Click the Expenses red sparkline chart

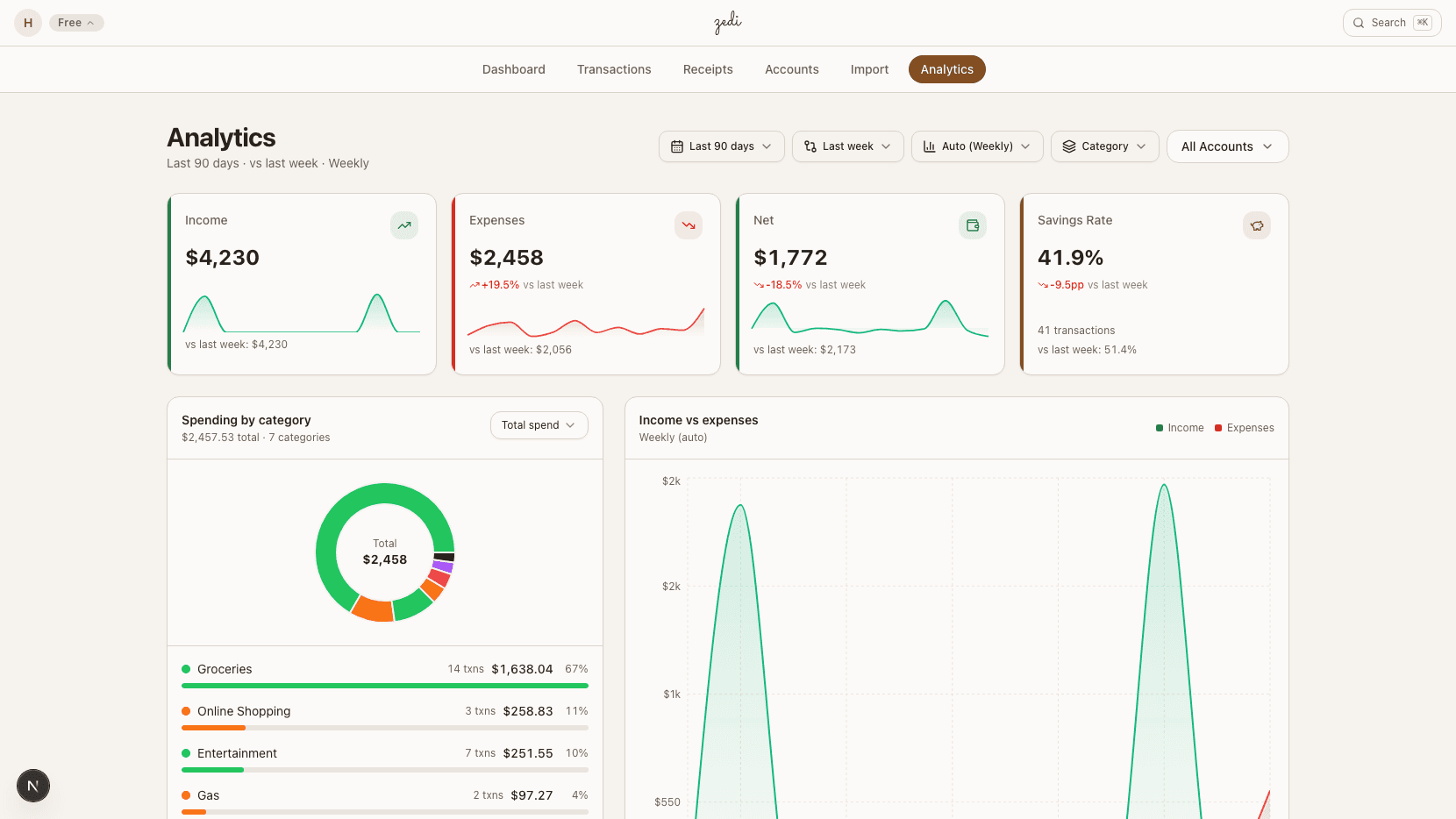[586, 322]
